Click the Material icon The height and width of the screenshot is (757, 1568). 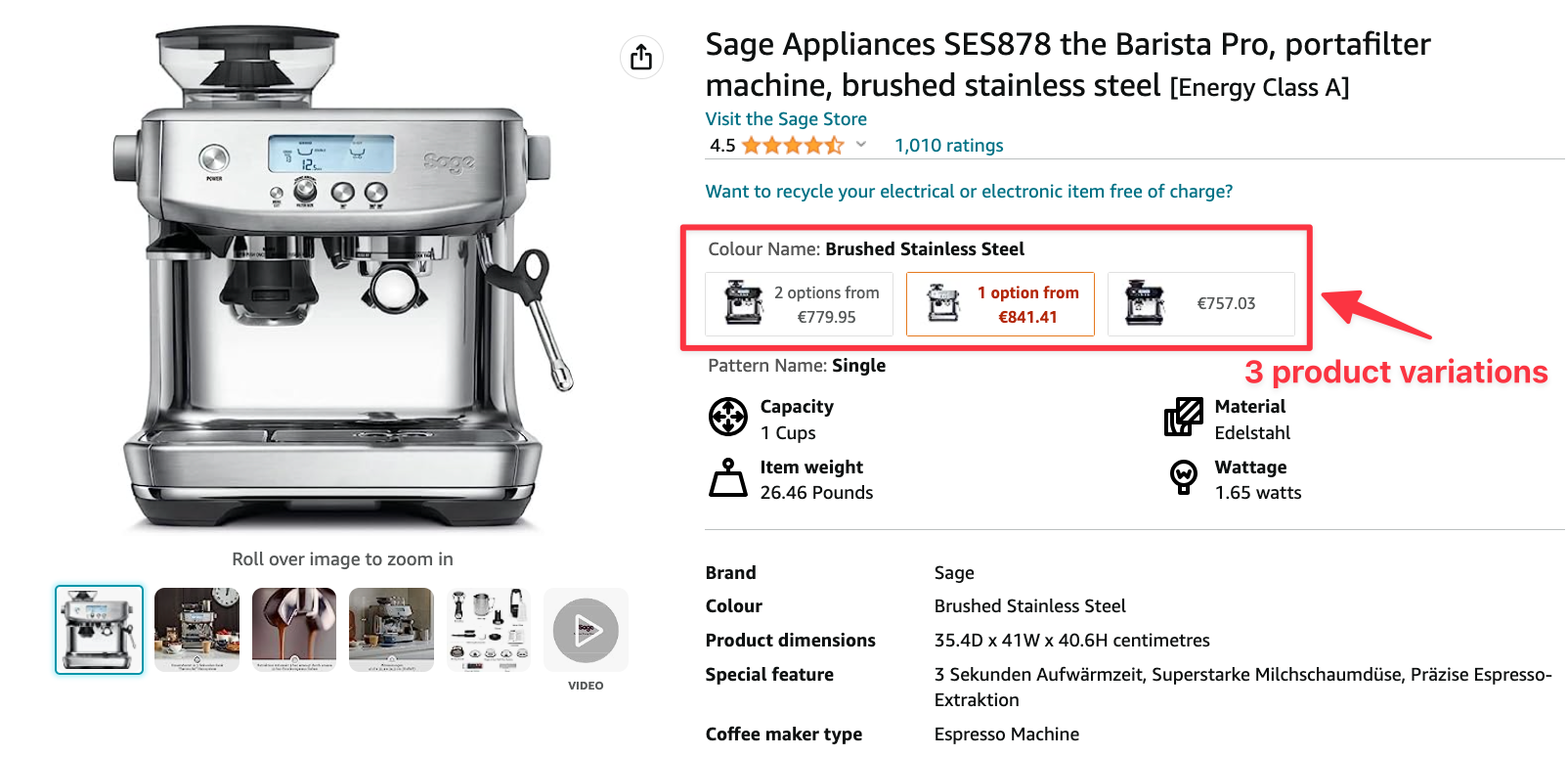click(1184, 418)
